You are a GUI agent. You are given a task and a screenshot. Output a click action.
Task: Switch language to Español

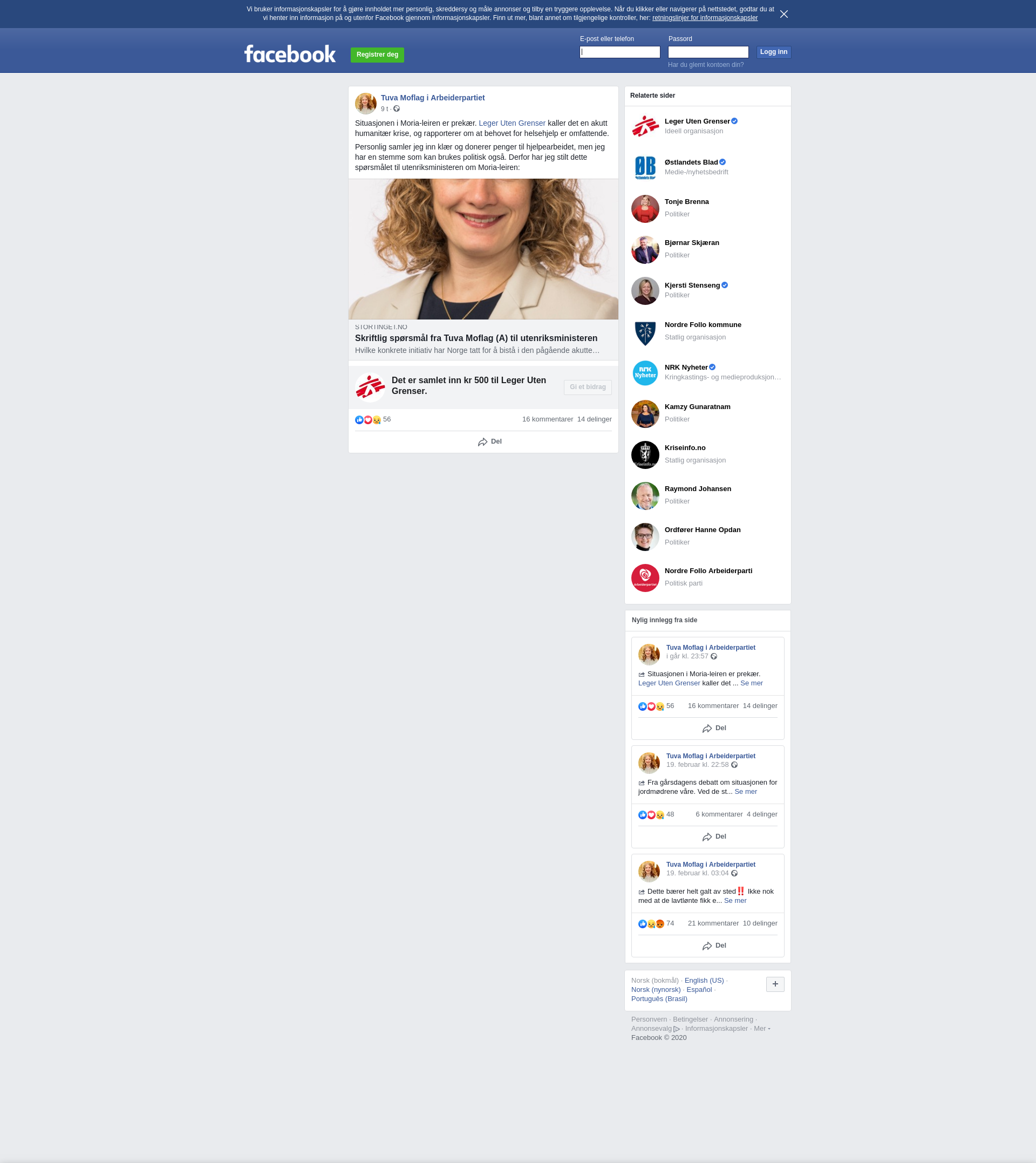point(699,989)
